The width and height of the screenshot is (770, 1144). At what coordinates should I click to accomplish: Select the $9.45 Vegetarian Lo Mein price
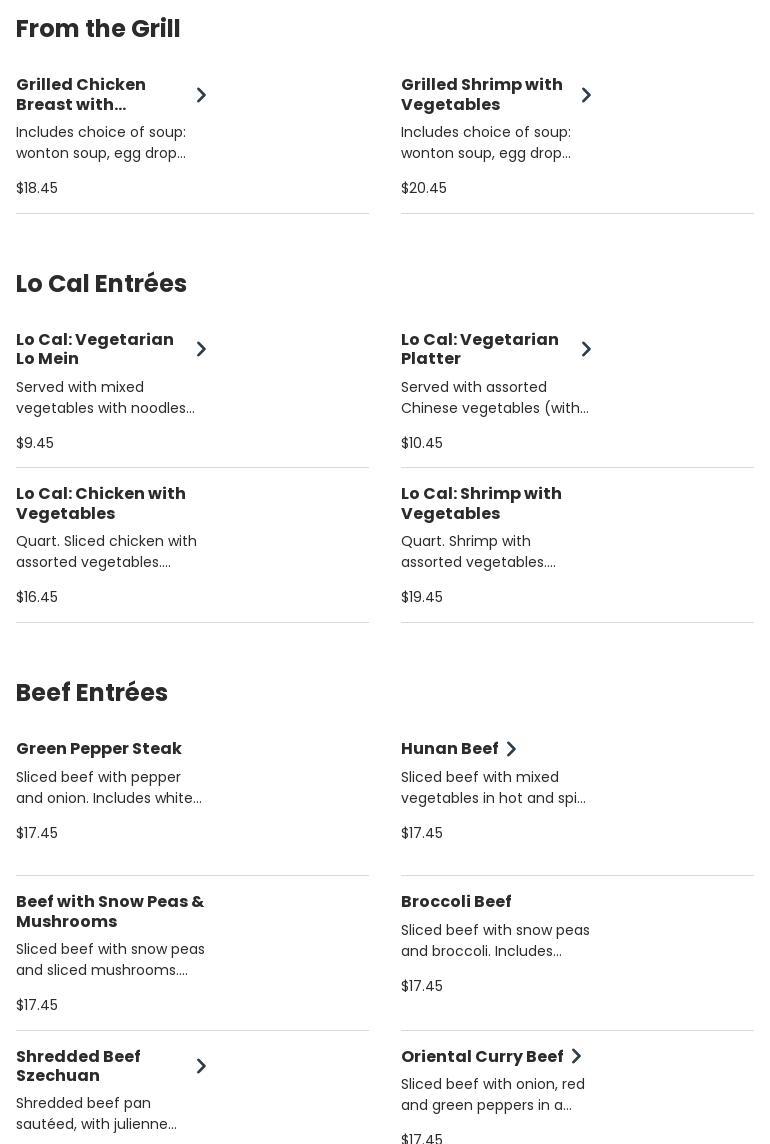[35, 443]
